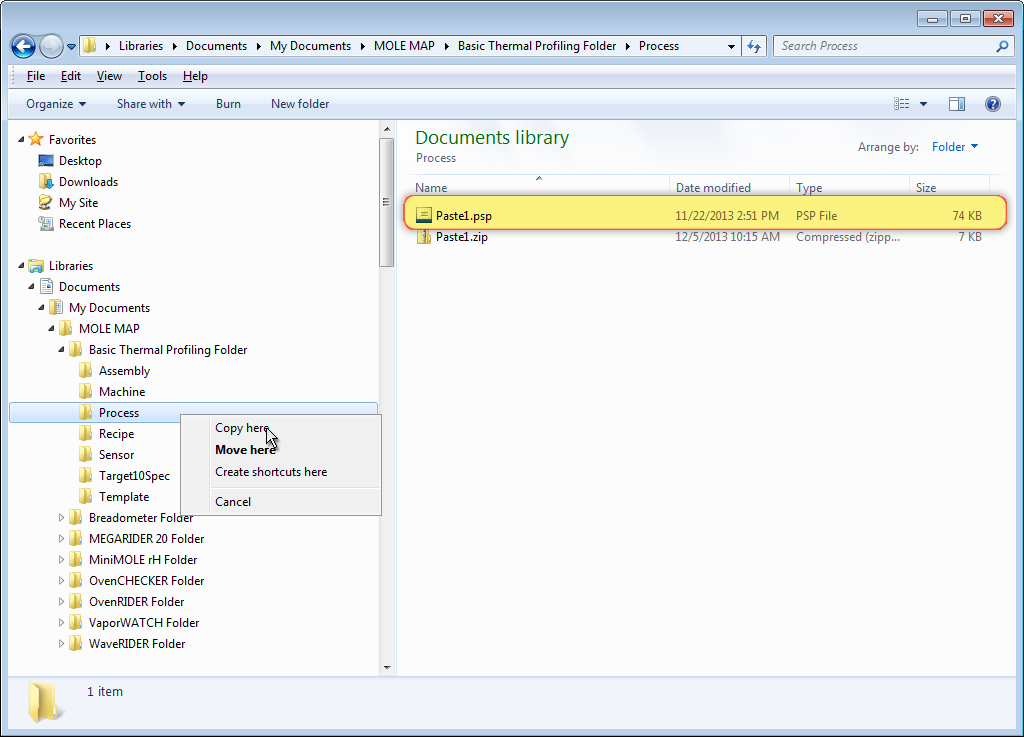
Task: Select the Machine folder icon
Action: [86, 392]
